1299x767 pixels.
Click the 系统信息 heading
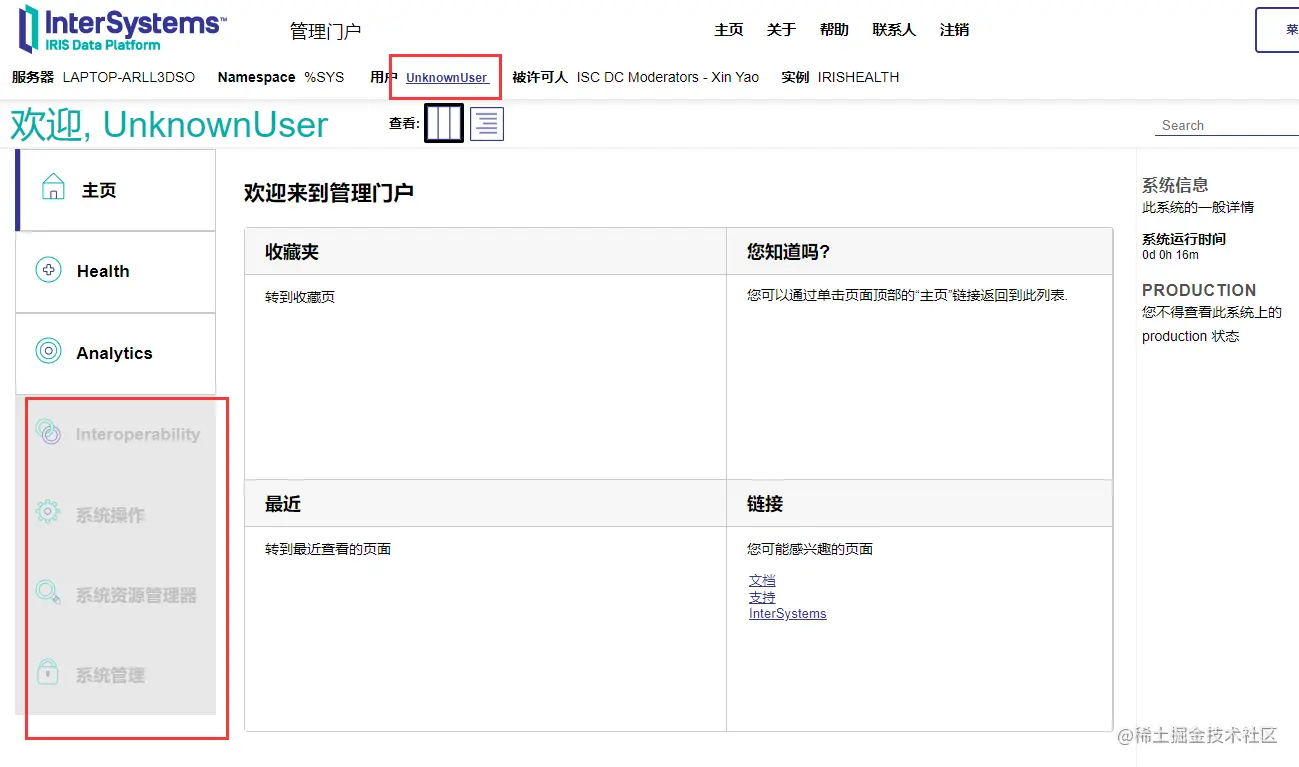coord(1175,185)
